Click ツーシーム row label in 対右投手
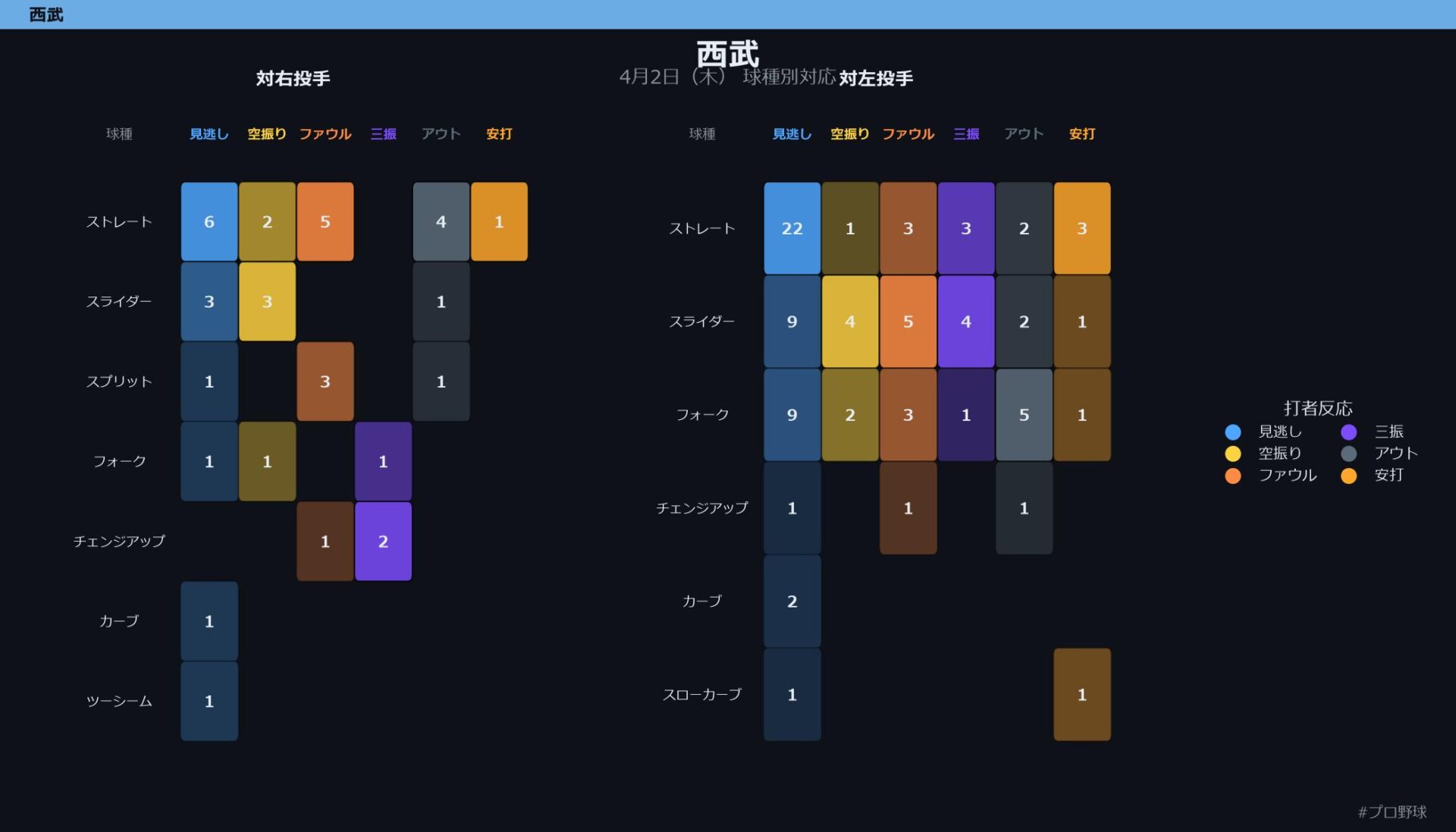This screenshot has height=832, width=1456. (x=119, y=702)
